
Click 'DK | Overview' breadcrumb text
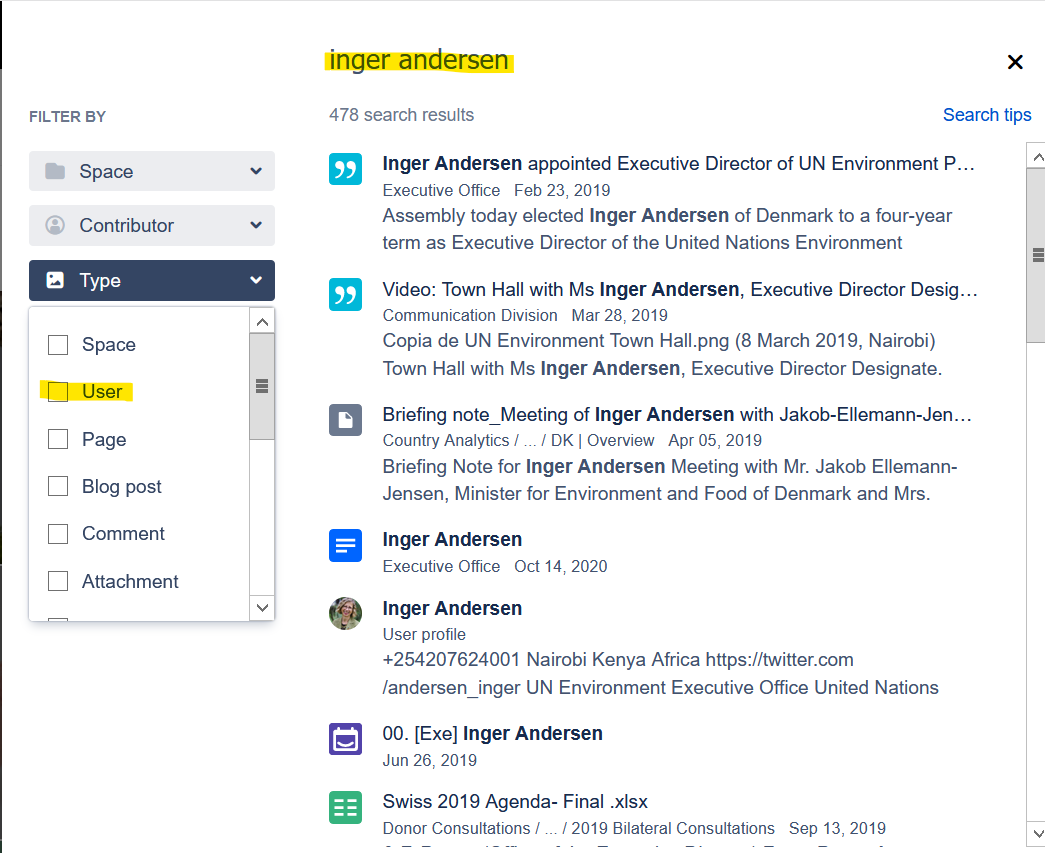point(602,440)
